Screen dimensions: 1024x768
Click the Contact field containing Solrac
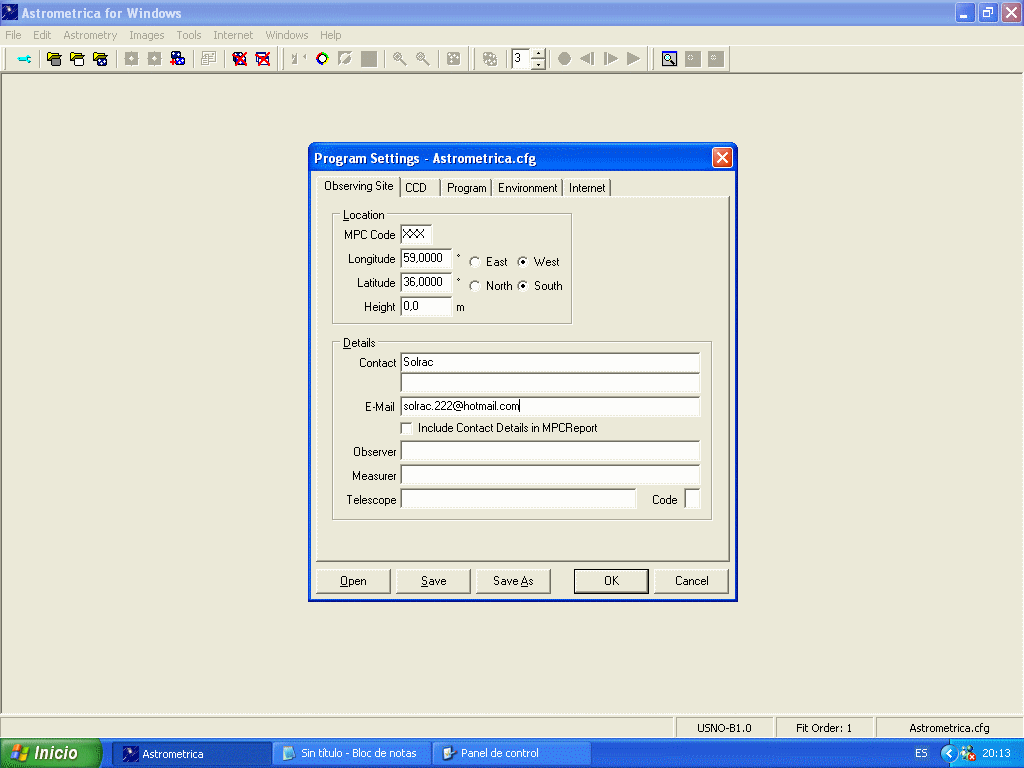pyautogui.click(x=550, y=362)
